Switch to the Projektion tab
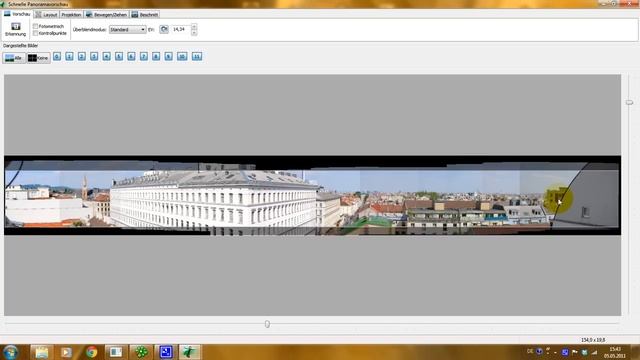 71,15
